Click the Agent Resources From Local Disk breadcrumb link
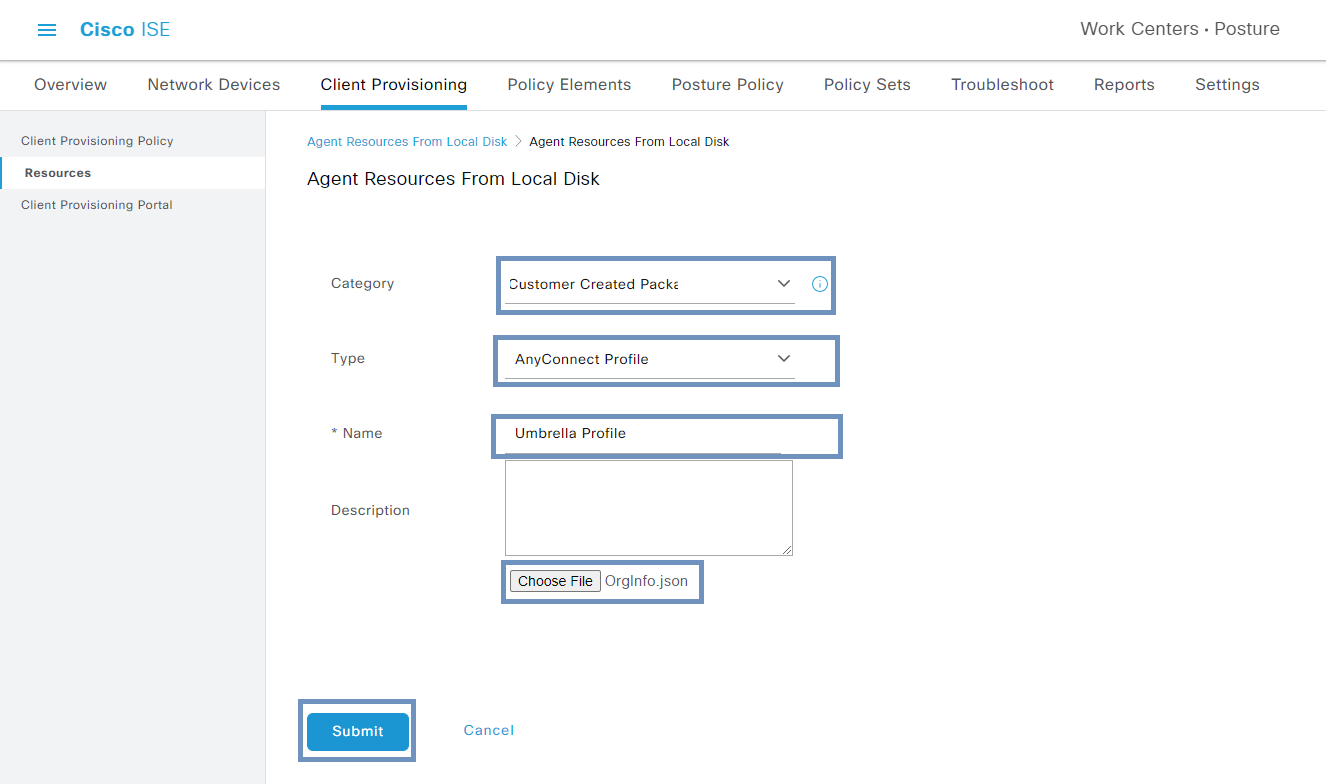1326x784 pixels. click(x=407, y=142)
